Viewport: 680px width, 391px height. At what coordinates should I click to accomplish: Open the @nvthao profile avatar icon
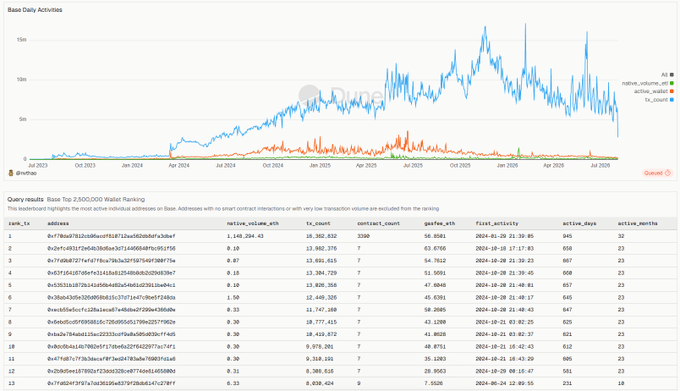11,173
